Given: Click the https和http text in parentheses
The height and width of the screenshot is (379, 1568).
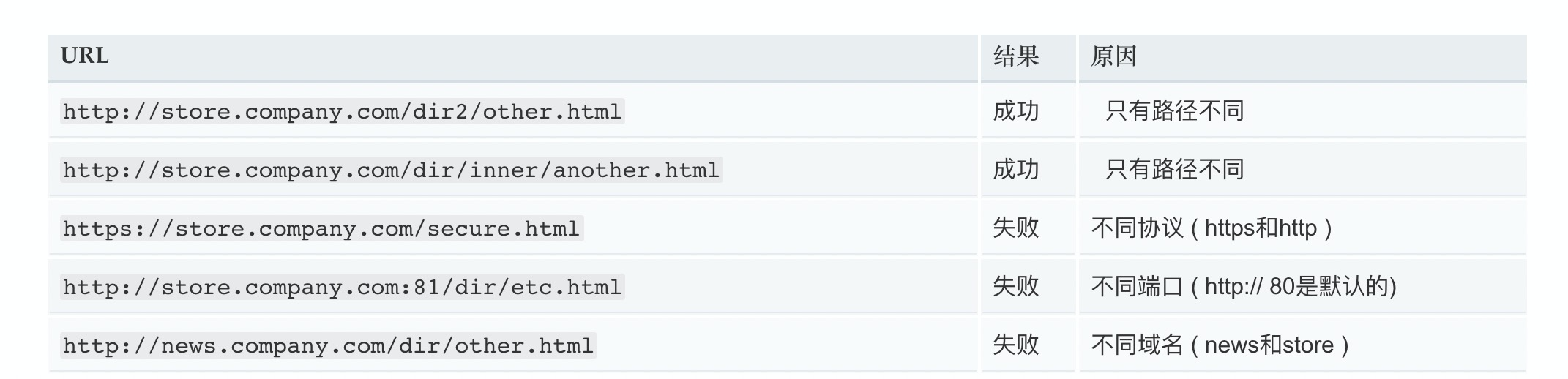Looking at the screenshot, I should 1261,228.
